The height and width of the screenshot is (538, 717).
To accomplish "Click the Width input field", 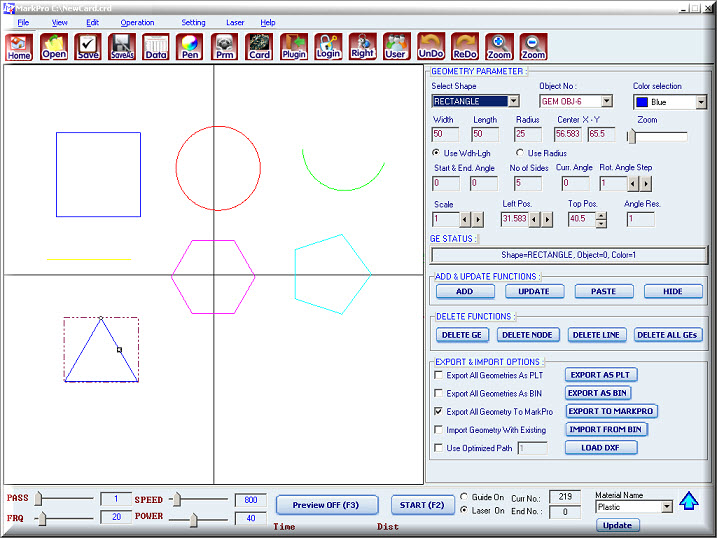I will click(445, 134).
